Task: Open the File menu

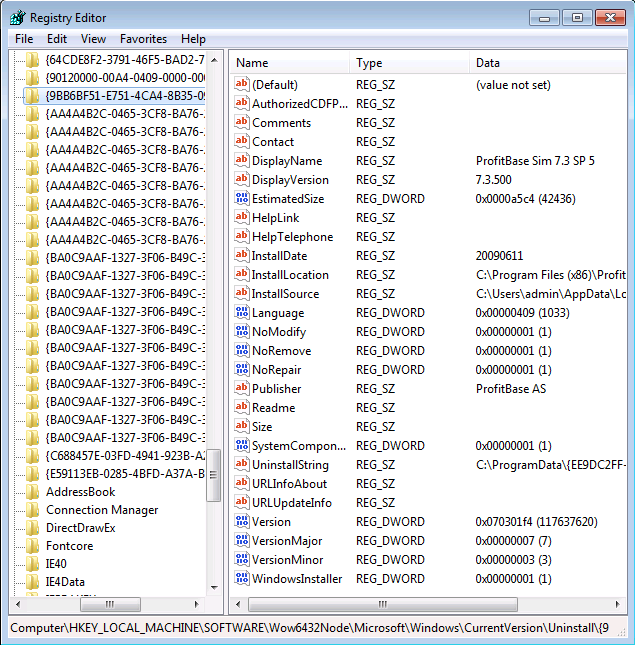Action: tap(24, 39)
